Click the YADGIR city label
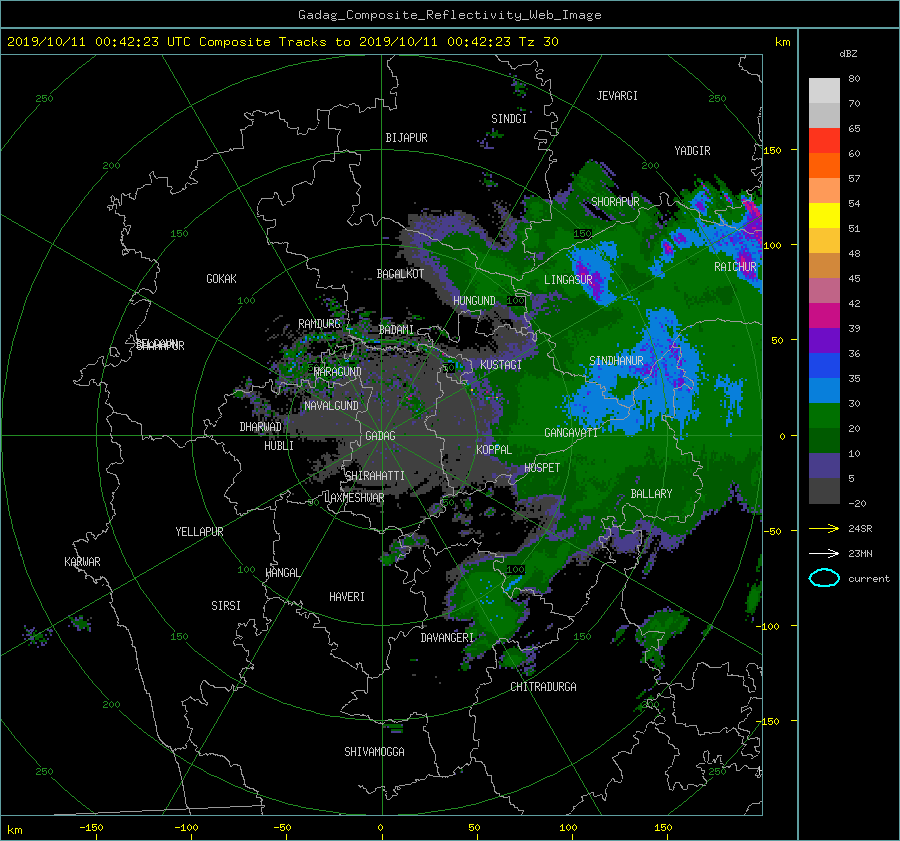This screenshot has height=841, width=900. 692,151
